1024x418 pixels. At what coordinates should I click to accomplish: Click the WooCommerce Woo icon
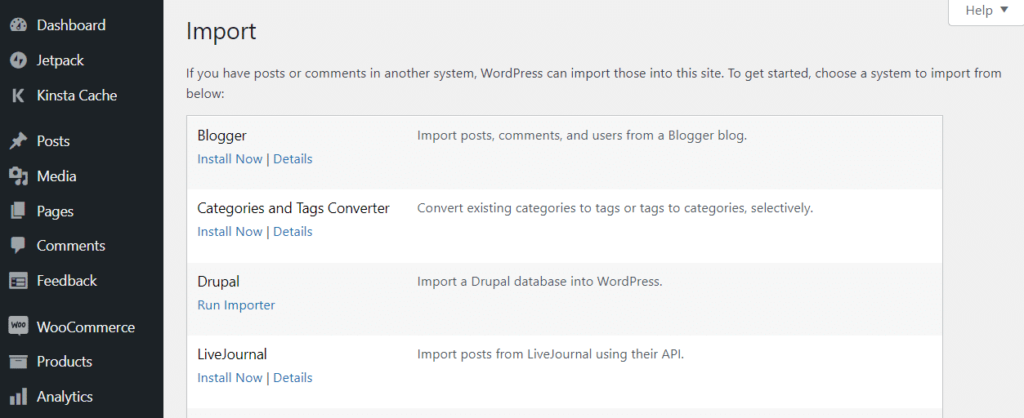click(18, 327)
